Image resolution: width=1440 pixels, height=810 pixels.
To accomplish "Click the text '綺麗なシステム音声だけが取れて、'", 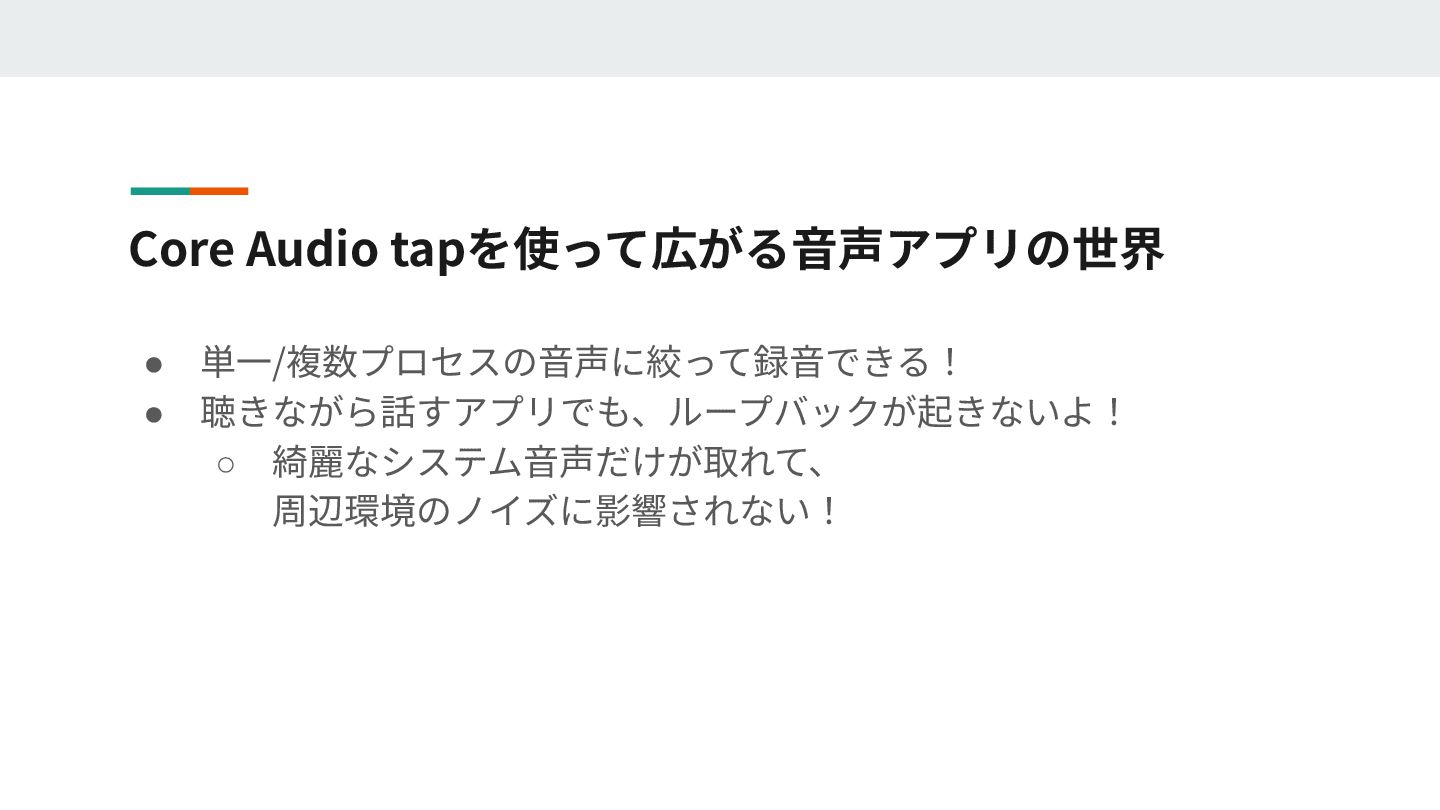I will (x=549, y=462).
